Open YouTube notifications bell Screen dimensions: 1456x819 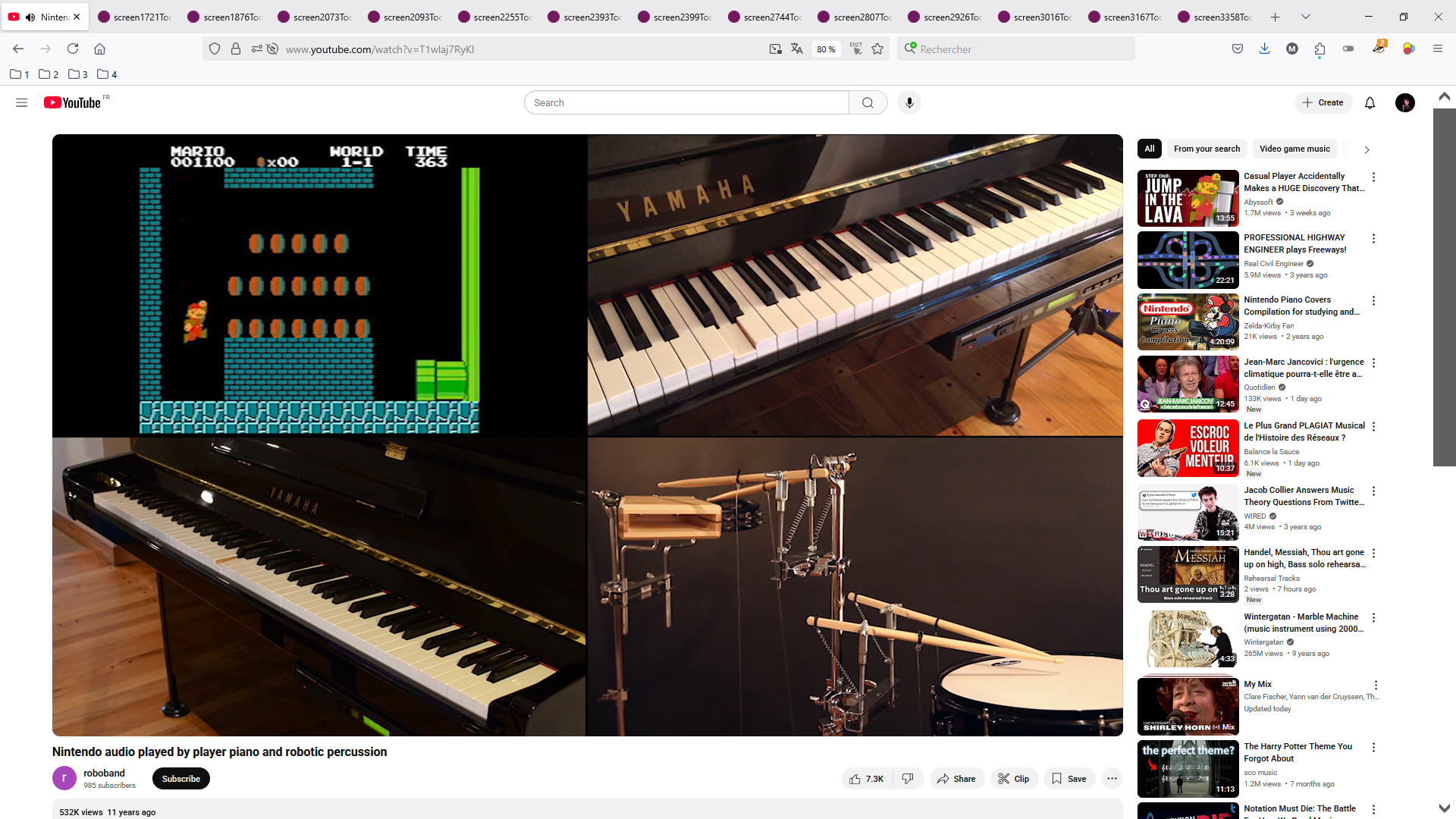tap(1370, 103)
